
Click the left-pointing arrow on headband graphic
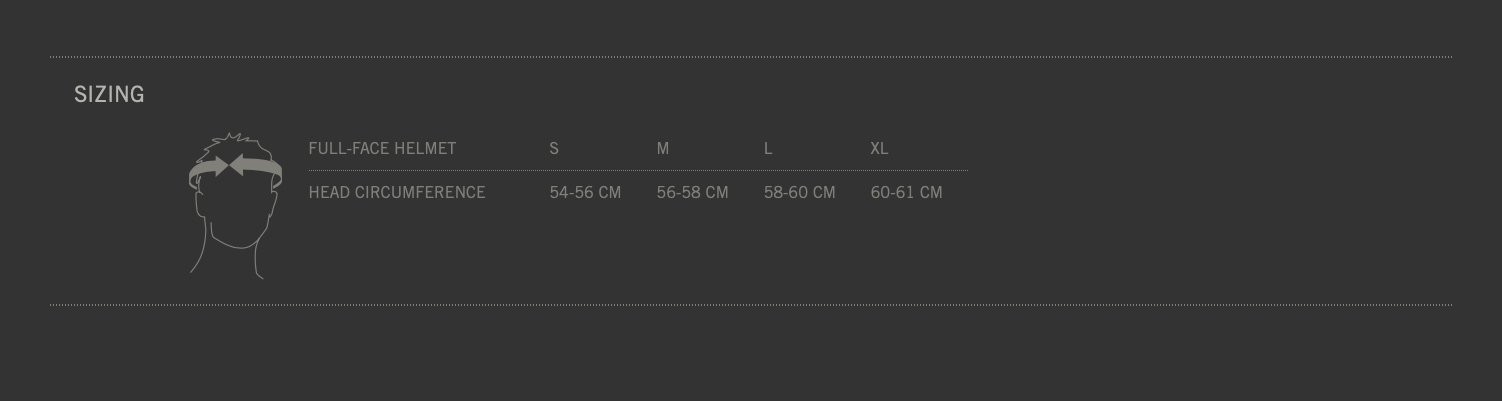pyautogui.click(x=254, y=167)
